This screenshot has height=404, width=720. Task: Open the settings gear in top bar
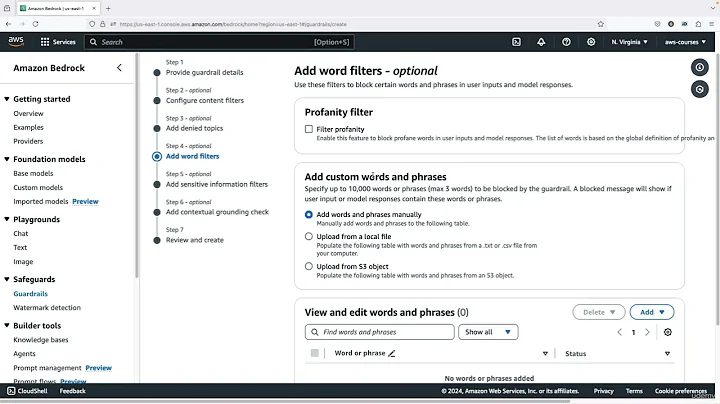[591, 42]
